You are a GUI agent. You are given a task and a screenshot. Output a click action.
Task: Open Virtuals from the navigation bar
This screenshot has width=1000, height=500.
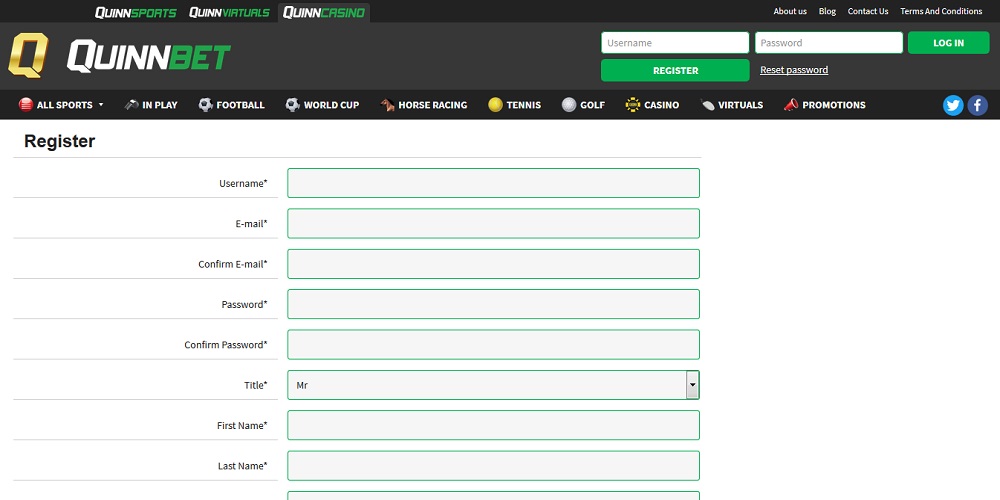click(732, 105)
